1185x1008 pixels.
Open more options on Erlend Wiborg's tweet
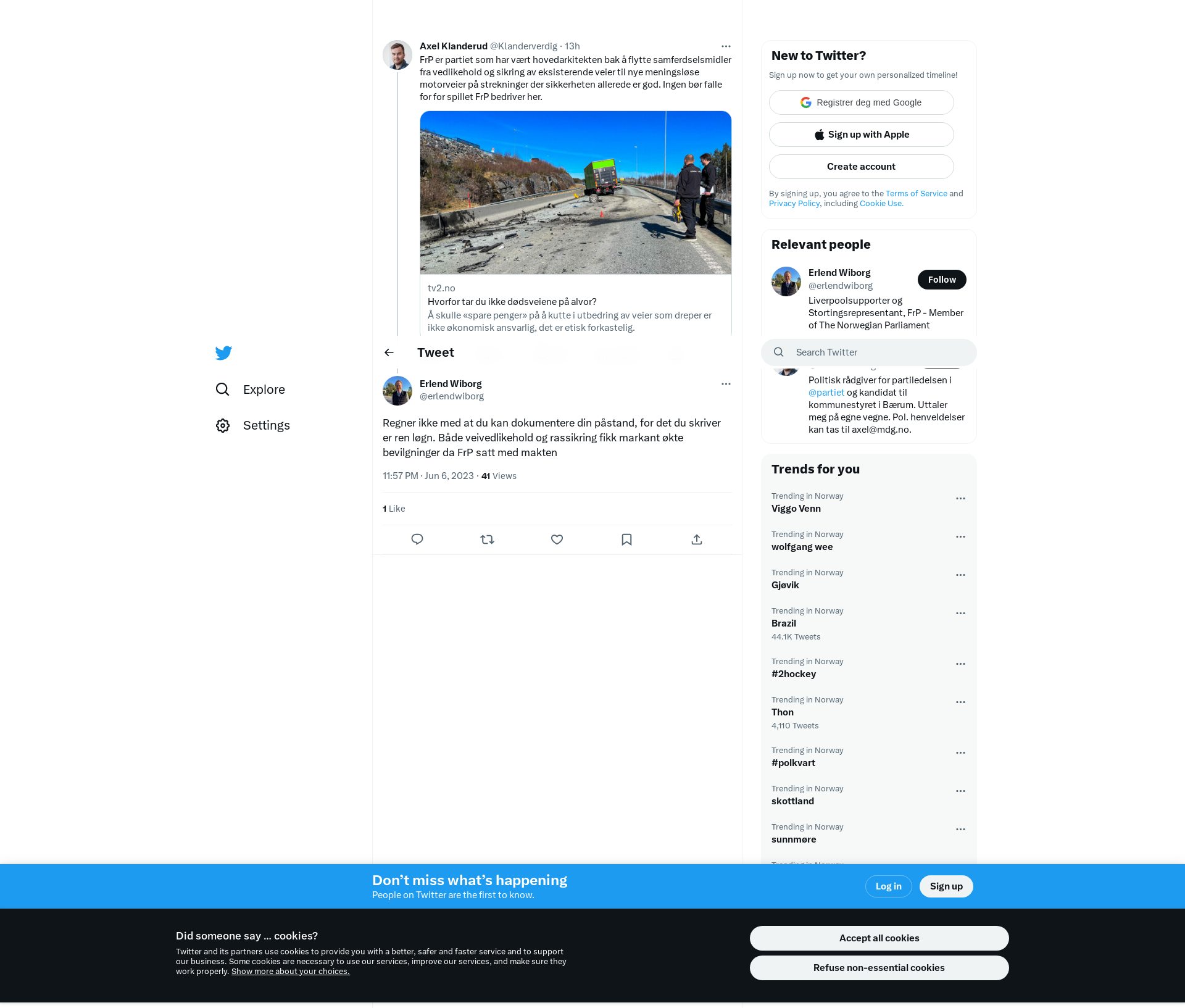click(726, 384)
